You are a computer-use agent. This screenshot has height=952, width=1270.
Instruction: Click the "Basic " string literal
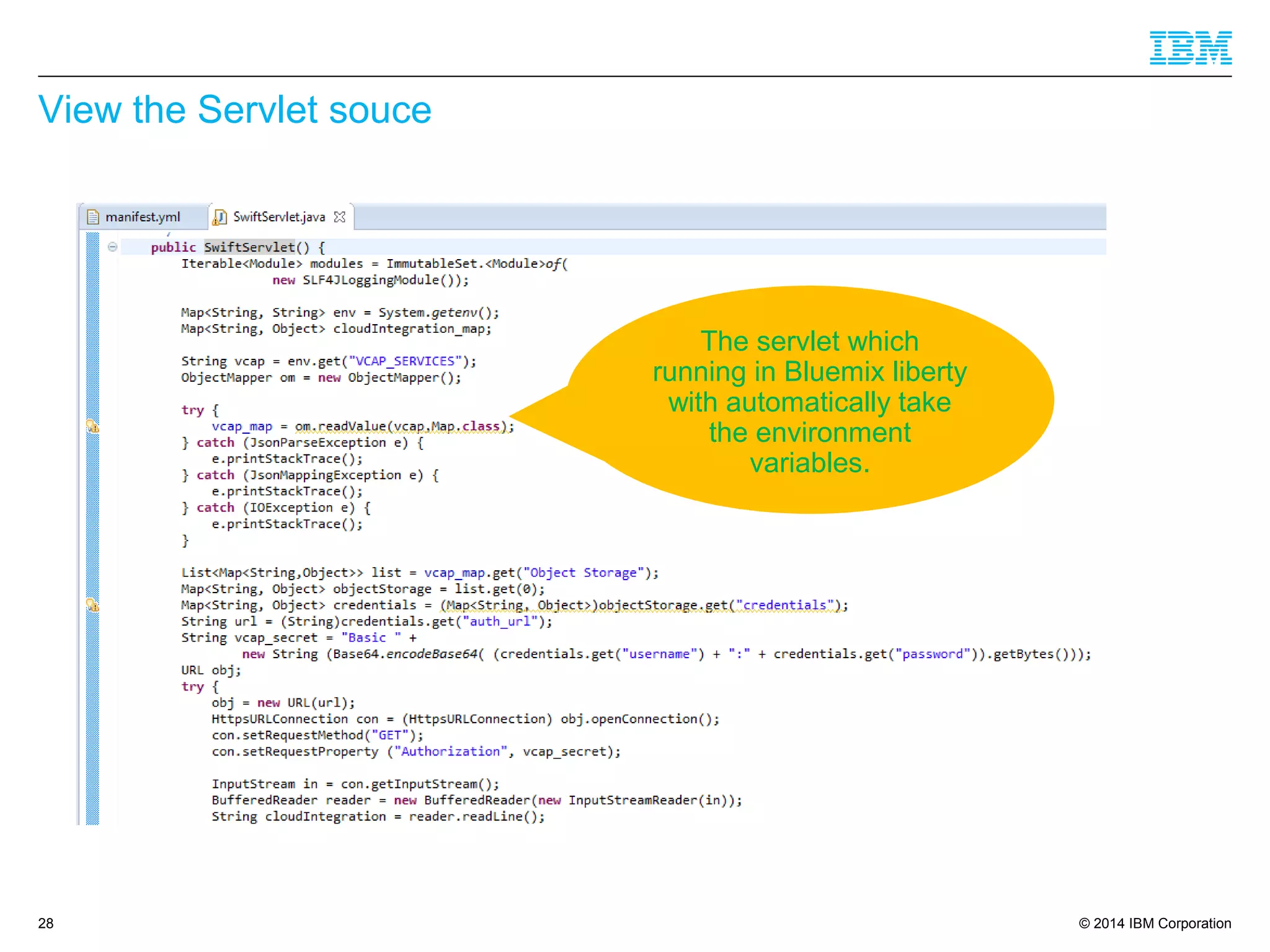(371, 637)
